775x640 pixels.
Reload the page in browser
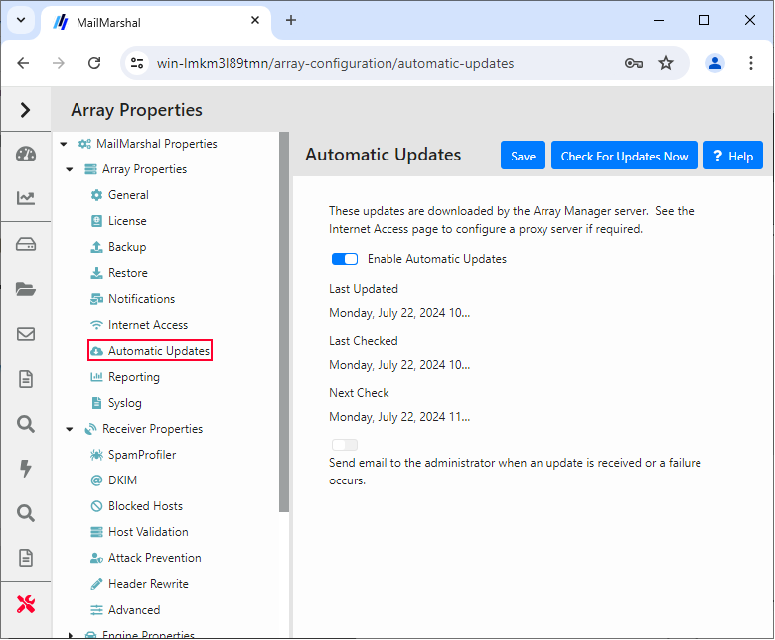point(94,63)
